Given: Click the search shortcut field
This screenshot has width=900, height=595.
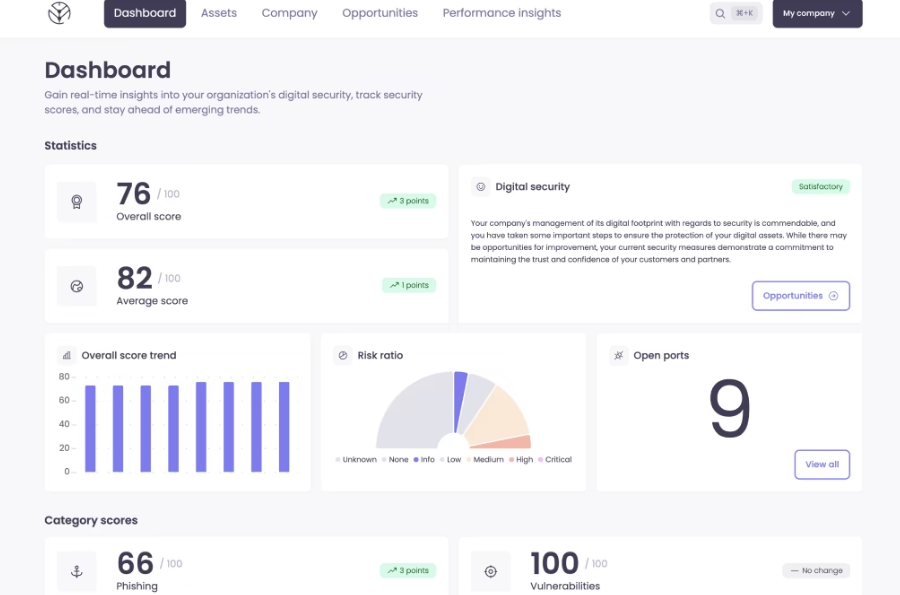Looking at the screenshot, I should 736,13.
